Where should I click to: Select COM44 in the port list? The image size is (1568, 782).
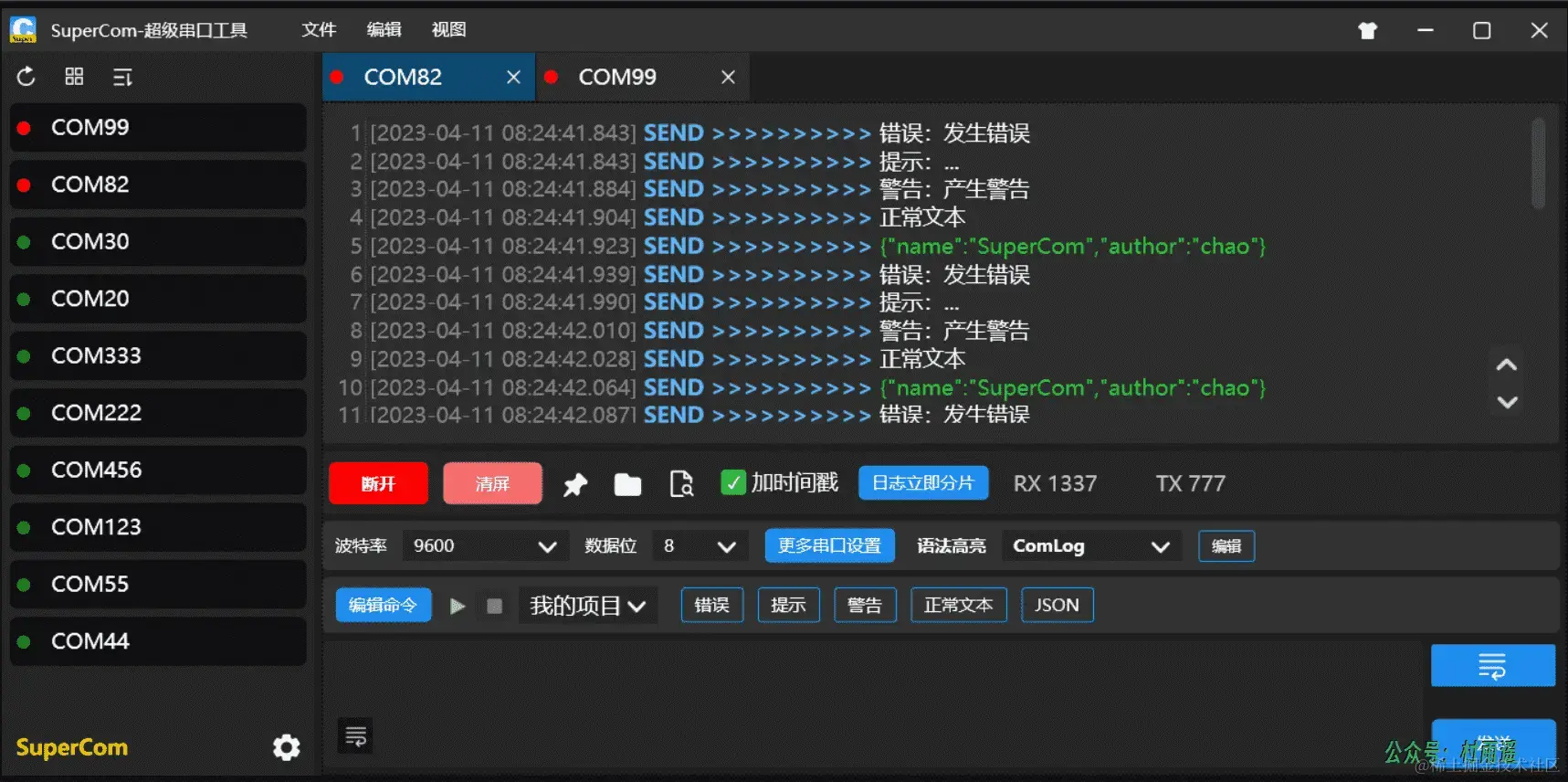click(x=158, y=641)
